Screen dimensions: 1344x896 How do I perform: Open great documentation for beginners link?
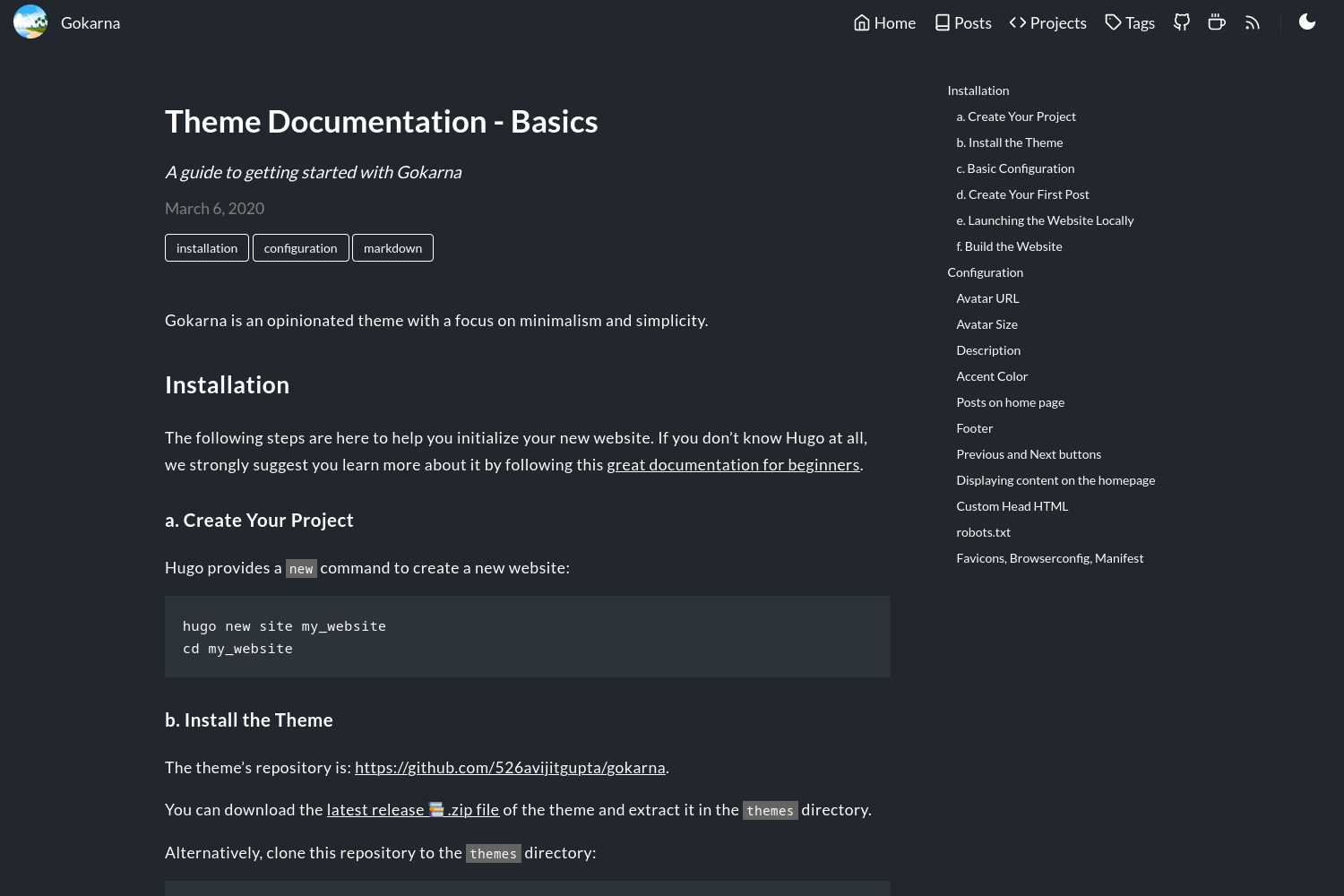(733, 465)
